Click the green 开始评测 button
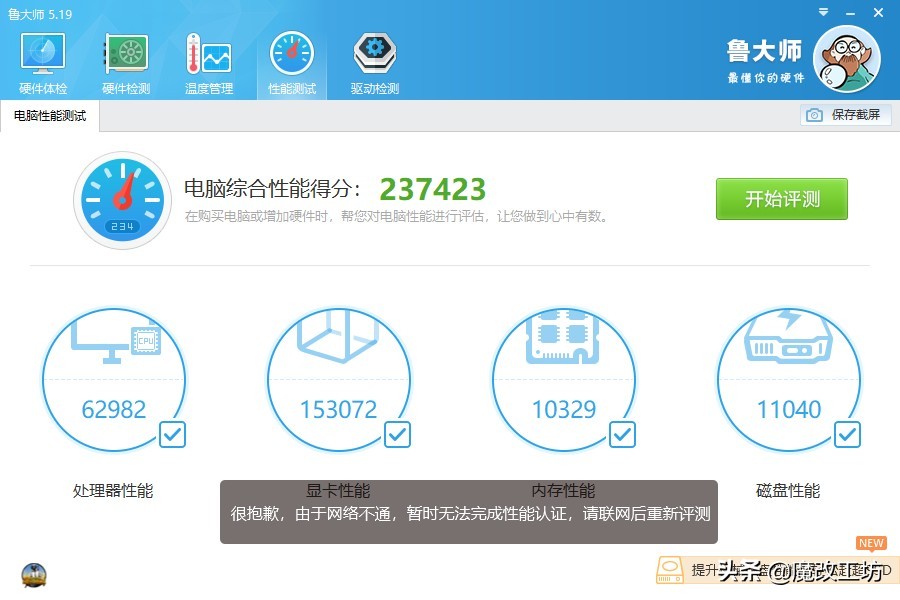The image size is (900, 600). (781, 199)
